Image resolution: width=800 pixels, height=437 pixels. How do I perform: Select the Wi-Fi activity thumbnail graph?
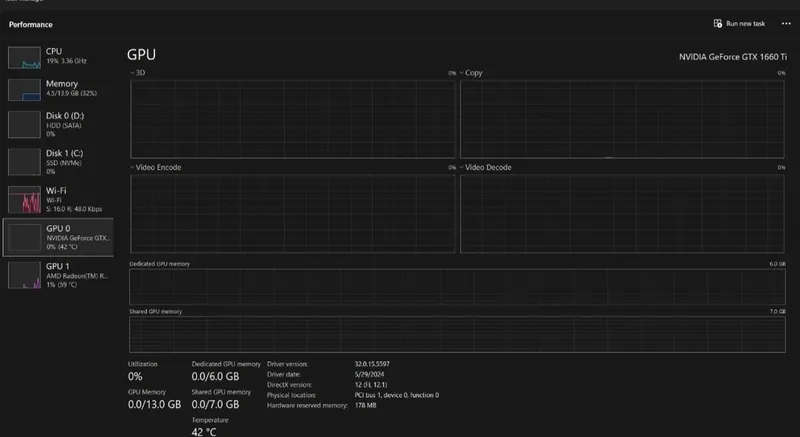(24, 199)
